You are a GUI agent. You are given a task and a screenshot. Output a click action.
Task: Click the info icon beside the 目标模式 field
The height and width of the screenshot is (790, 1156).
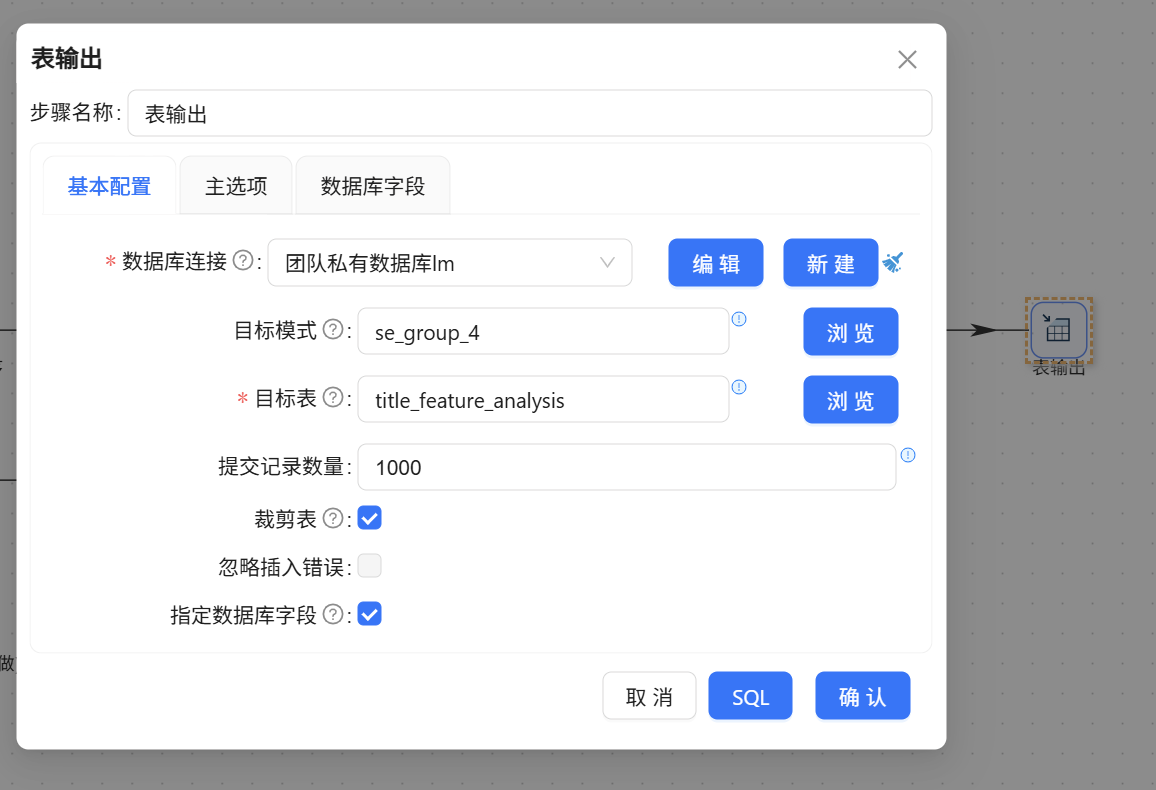739,319
